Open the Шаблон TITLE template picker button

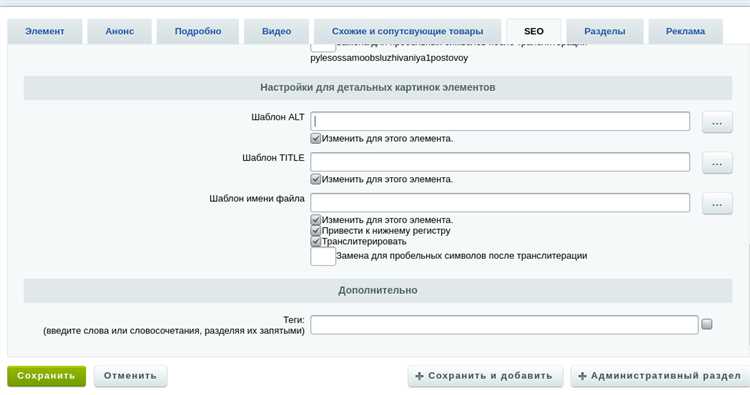coord(717,163)
